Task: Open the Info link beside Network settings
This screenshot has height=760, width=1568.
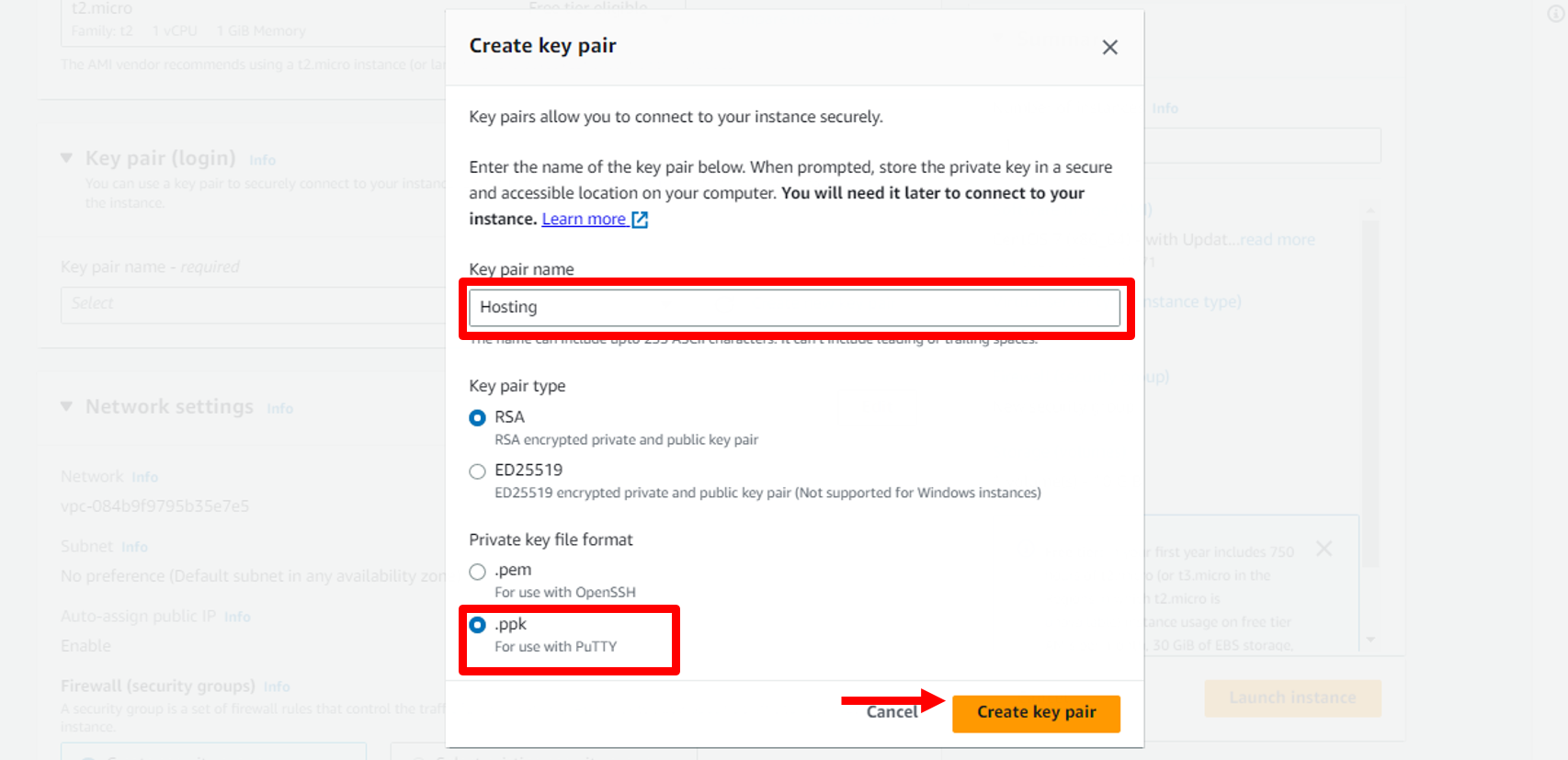Action: point(279,409)
